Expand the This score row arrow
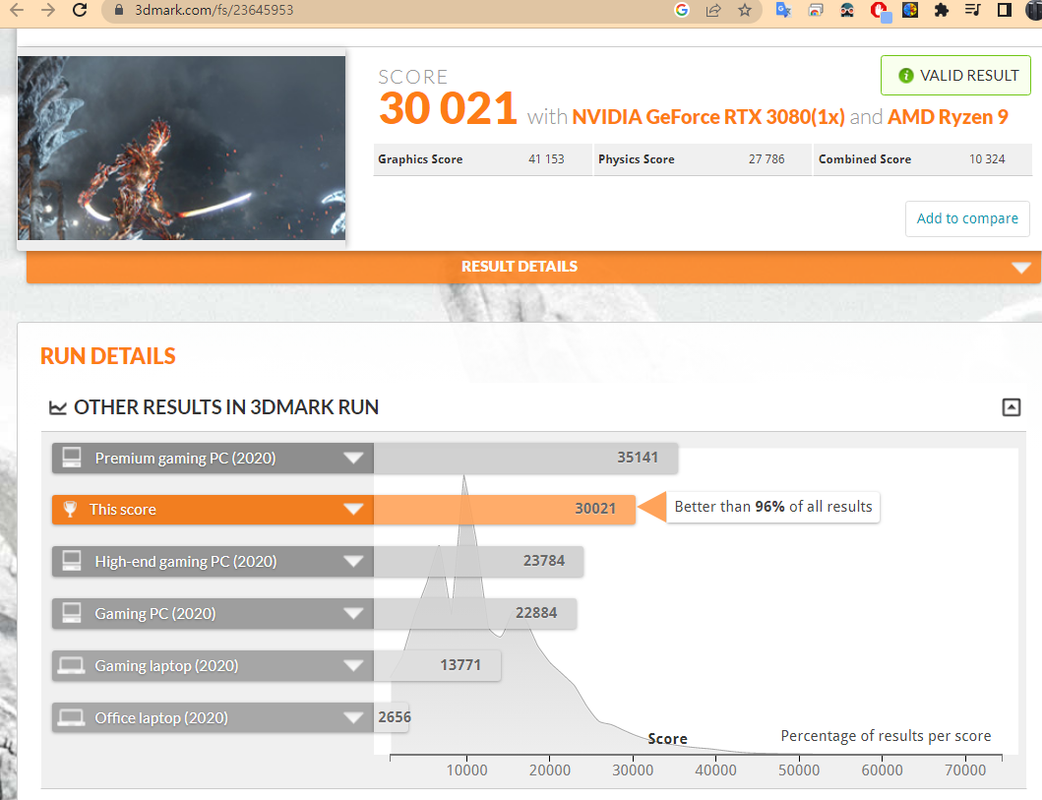 (353, 510)
